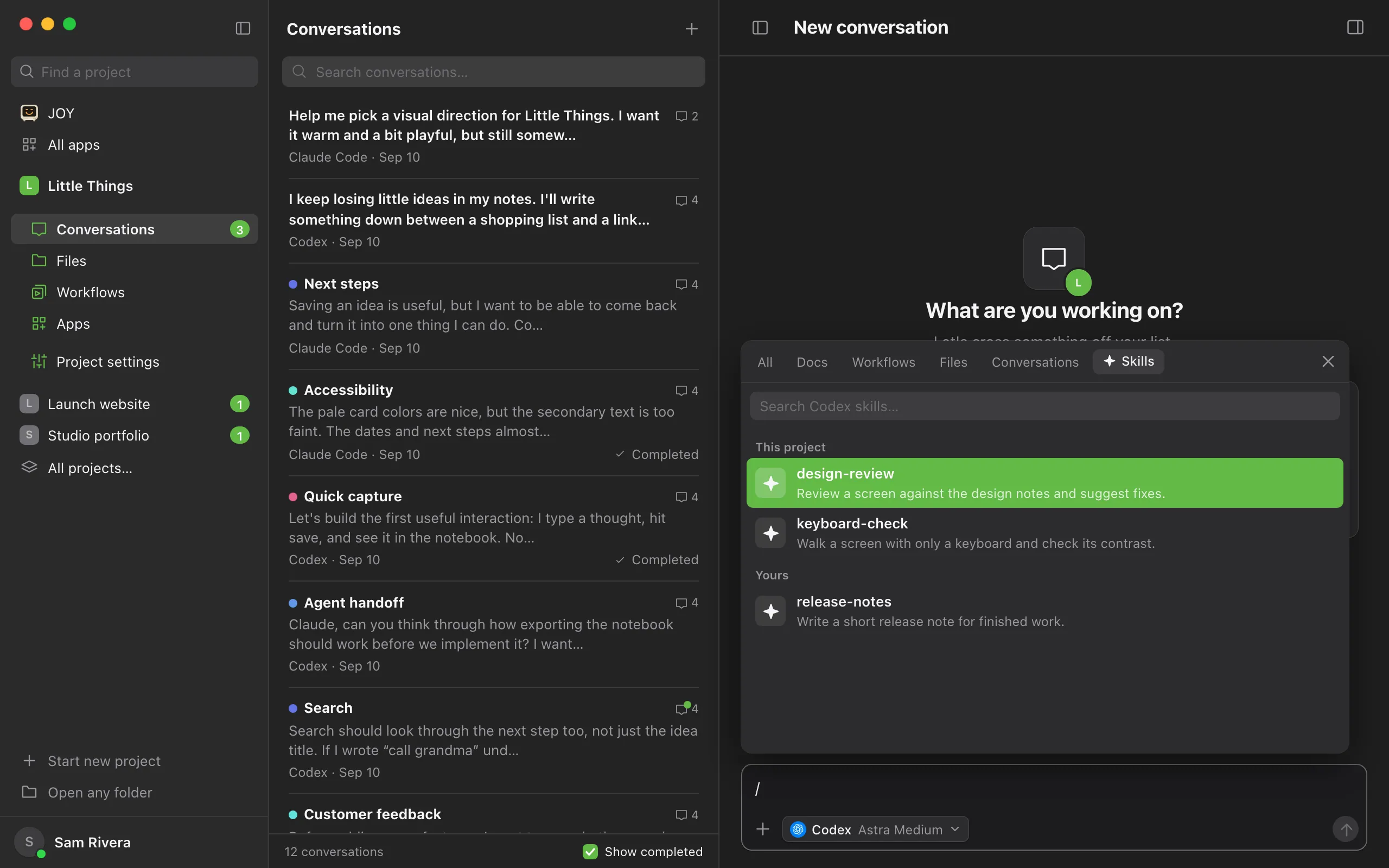Toggle the left sidebar panel icon
Screen dimensions: 1389x868
[x=243, y=28]
